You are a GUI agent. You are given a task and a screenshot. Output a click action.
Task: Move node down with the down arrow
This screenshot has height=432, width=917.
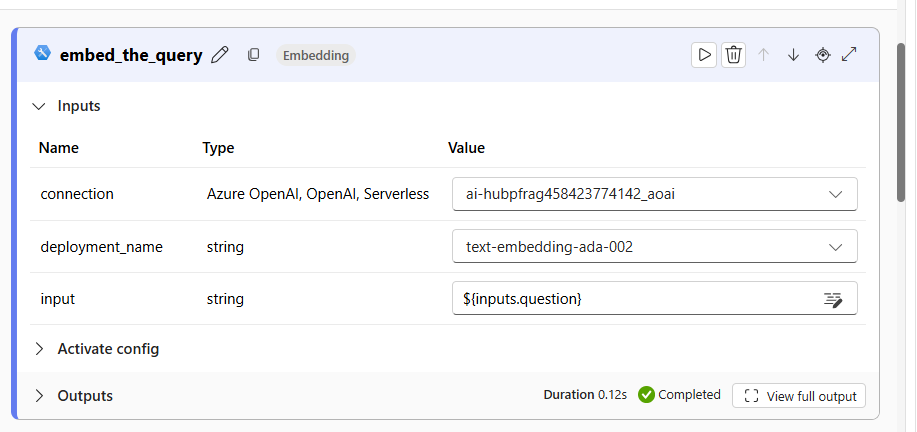(x=793, y=55)
